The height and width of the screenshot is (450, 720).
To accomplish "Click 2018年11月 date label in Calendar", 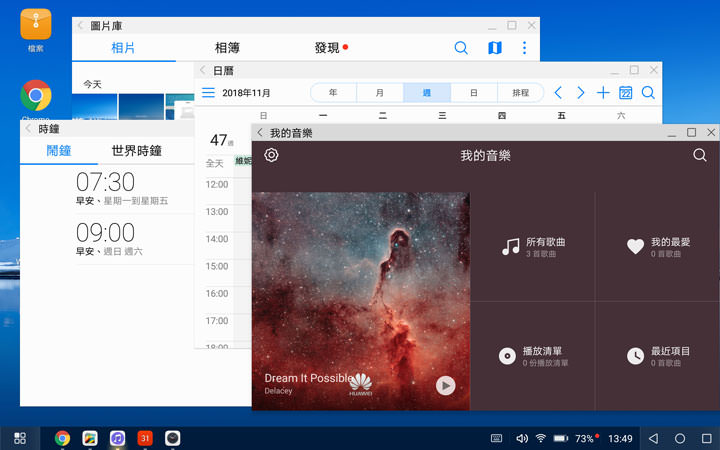I will (x=246, y=93).
